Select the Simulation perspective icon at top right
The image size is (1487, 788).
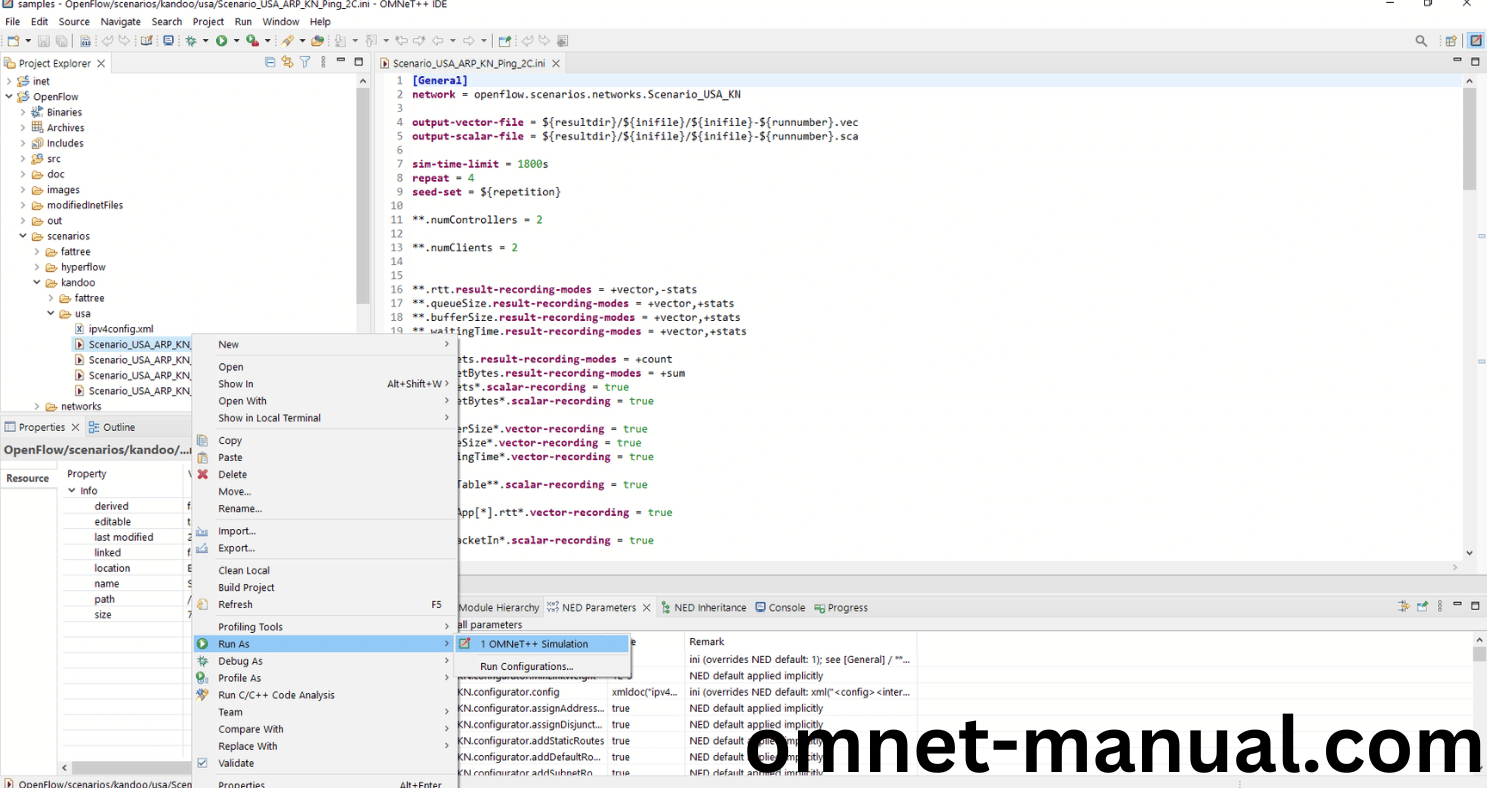click(1475, 41)
